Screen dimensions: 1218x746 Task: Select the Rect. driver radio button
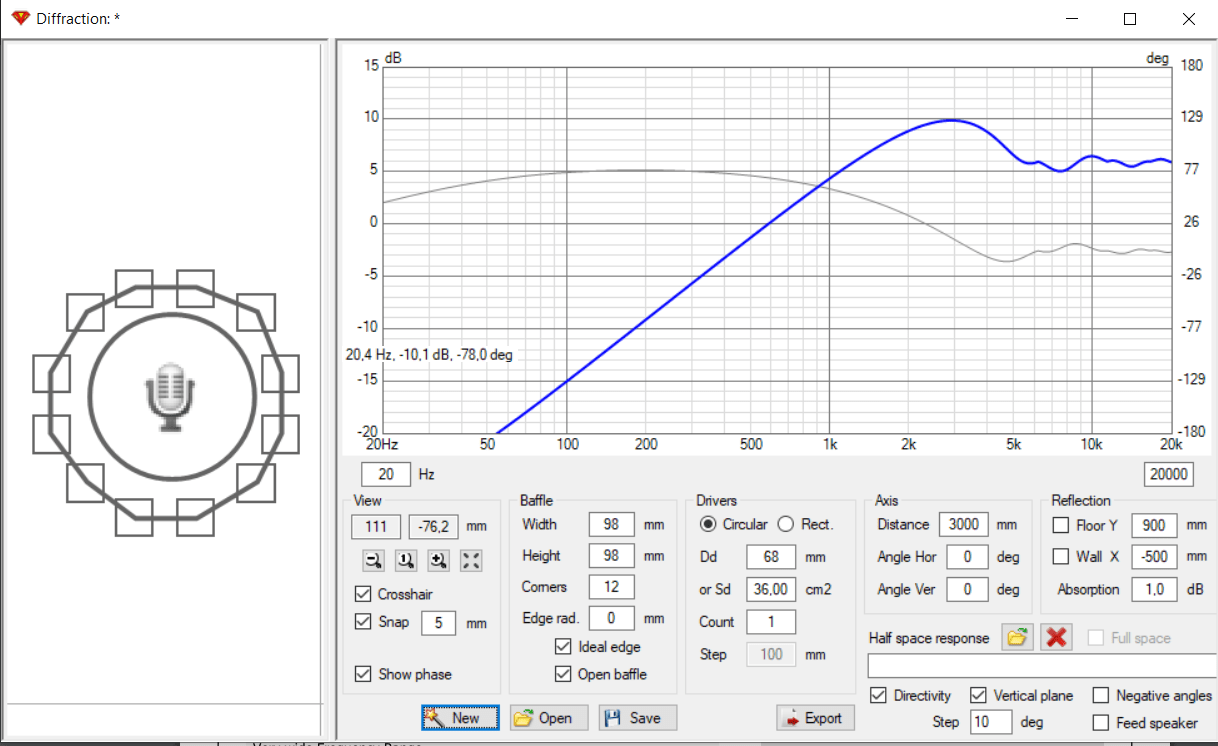click(785, 524)
